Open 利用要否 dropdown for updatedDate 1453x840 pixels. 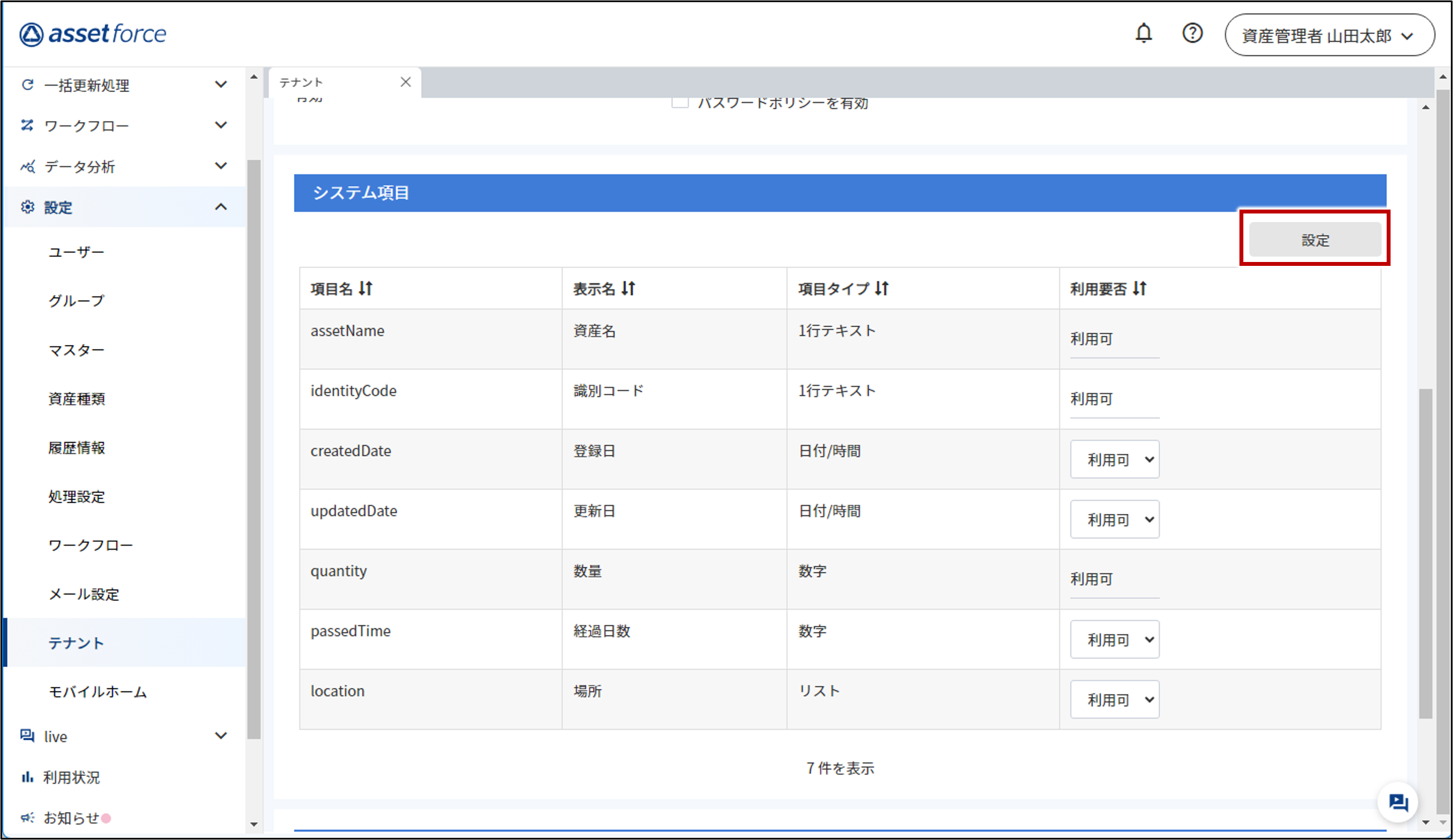(1115, 519)
